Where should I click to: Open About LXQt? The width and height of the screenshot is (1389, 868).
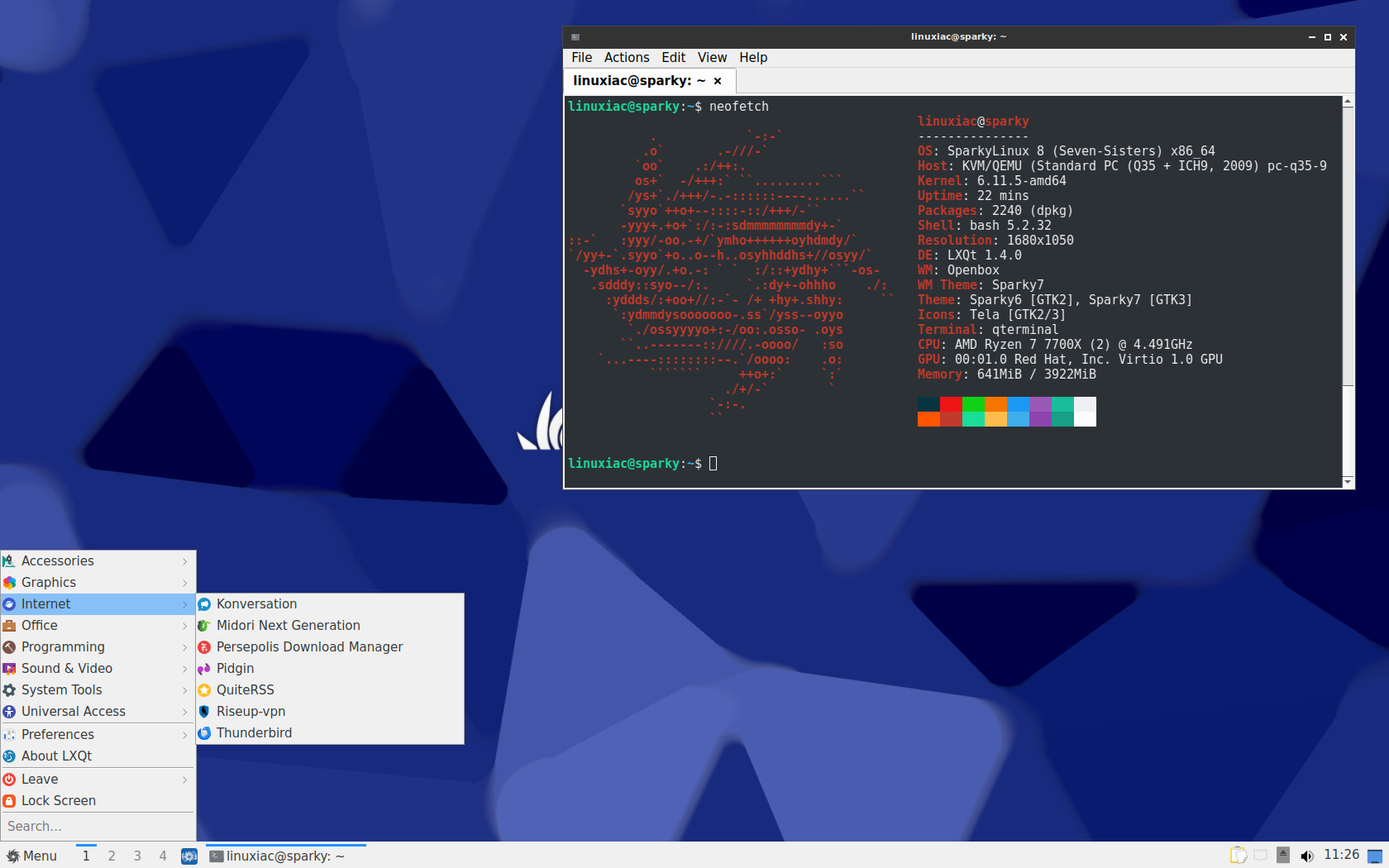pyautogui.click(x=98, y=756)
